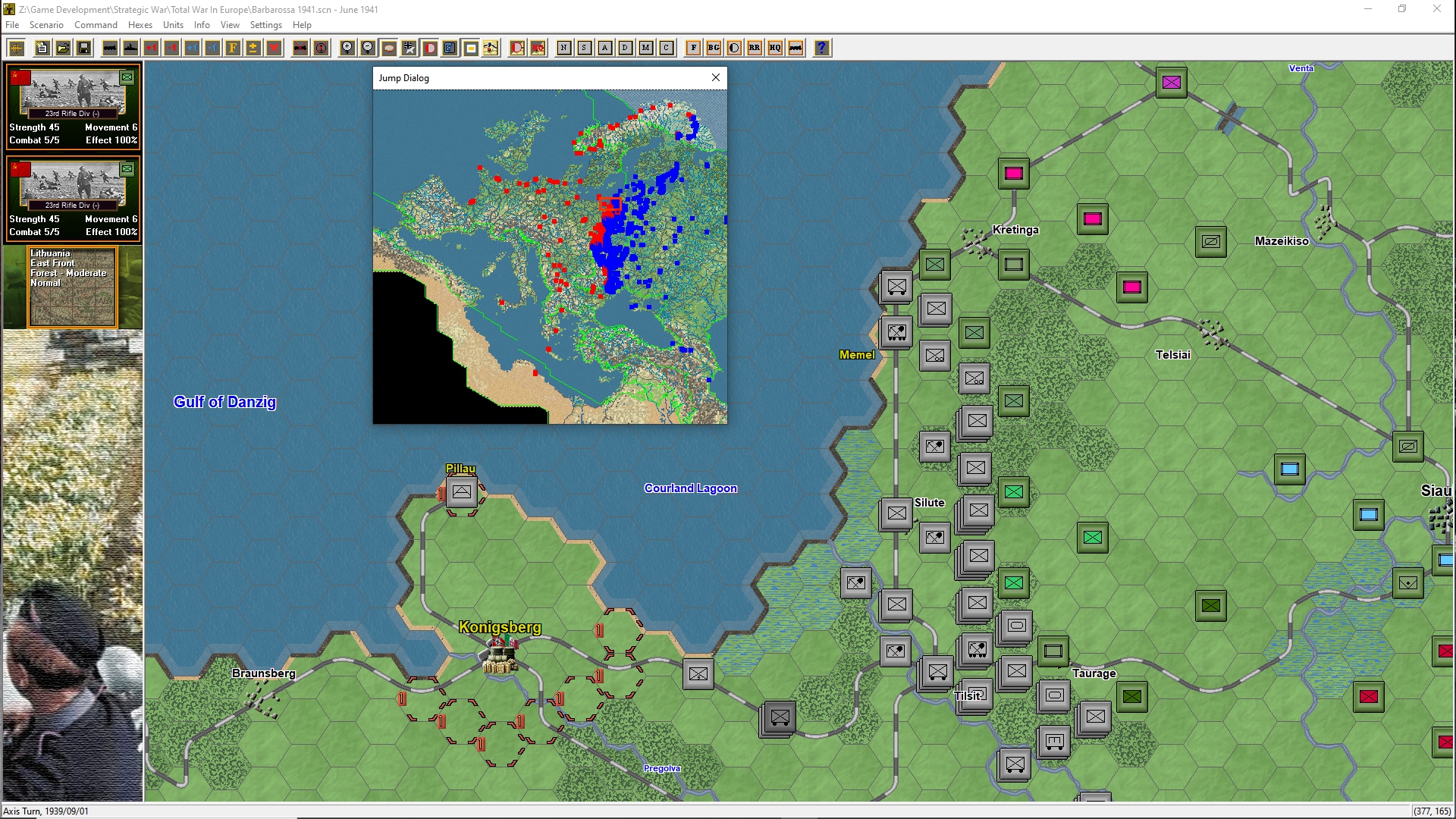Click the half-moon contrast toolbar icon

tap(734, 48)
